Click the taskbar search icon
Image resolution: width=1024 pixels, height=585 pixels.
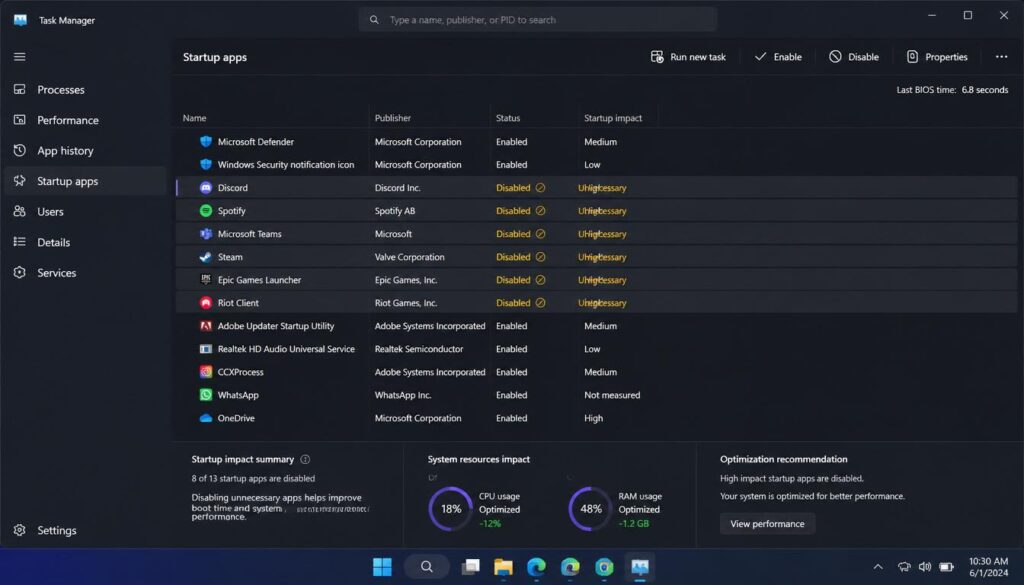pos(426,567)
